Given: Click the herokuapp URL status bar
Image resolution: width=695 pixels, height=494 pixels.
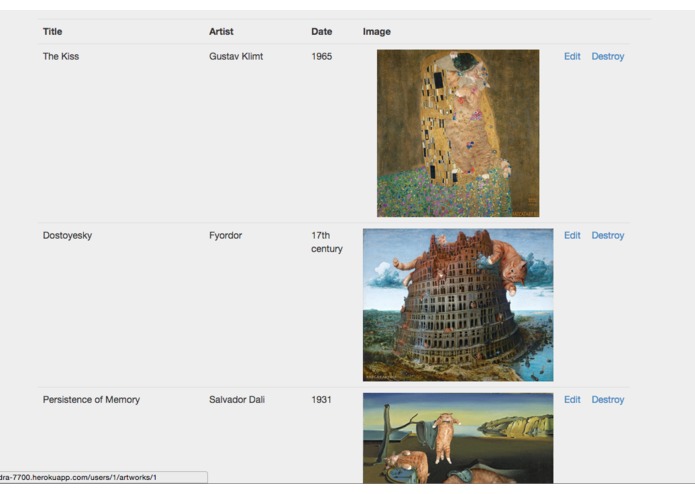Looking at the screenshot, I should [104, 477].
